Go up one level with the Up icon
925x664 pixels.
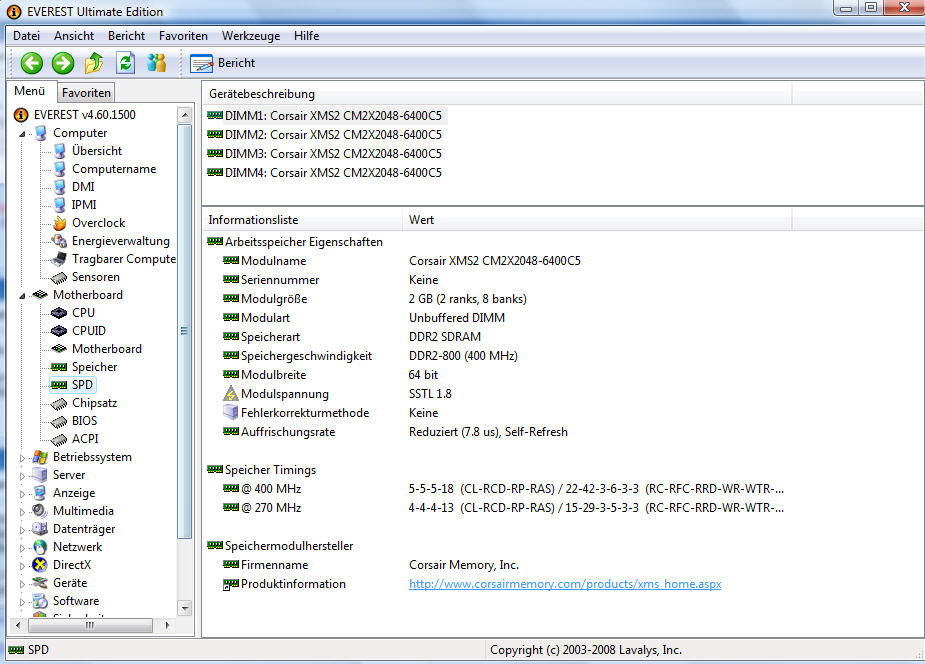(94, 63)
